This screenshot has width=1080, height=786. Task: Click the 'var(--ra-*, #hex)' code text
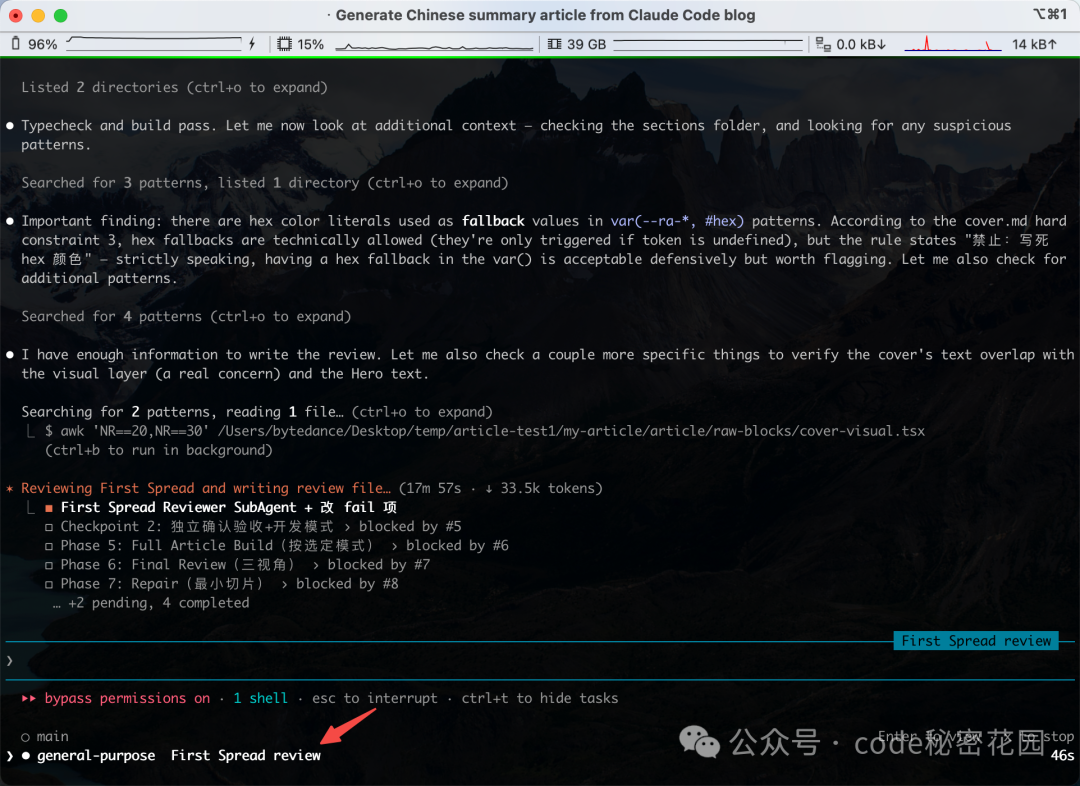coord(677,221)
